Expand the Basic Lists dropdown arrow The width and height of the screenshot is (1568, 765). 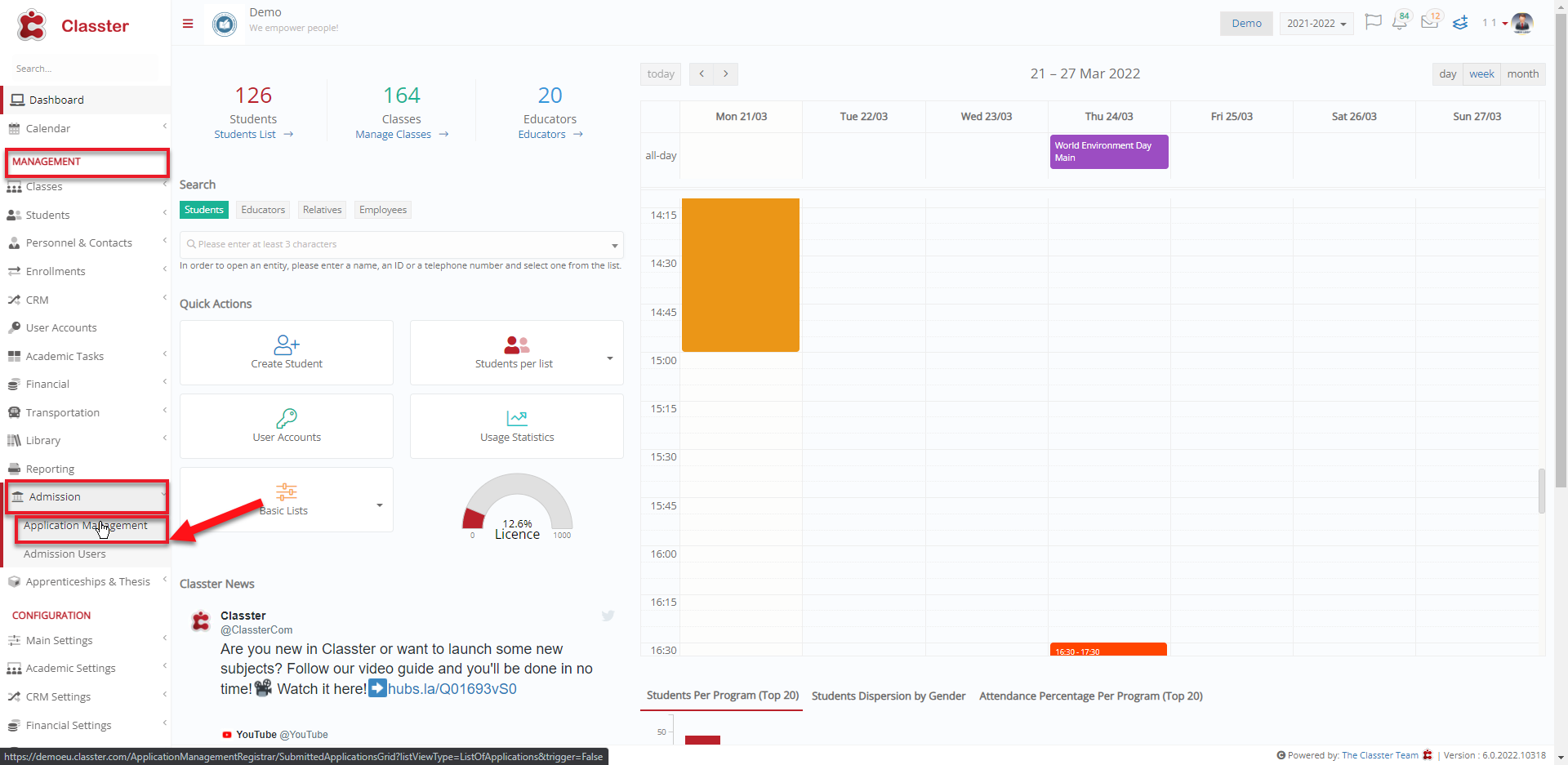coord(380,505)
